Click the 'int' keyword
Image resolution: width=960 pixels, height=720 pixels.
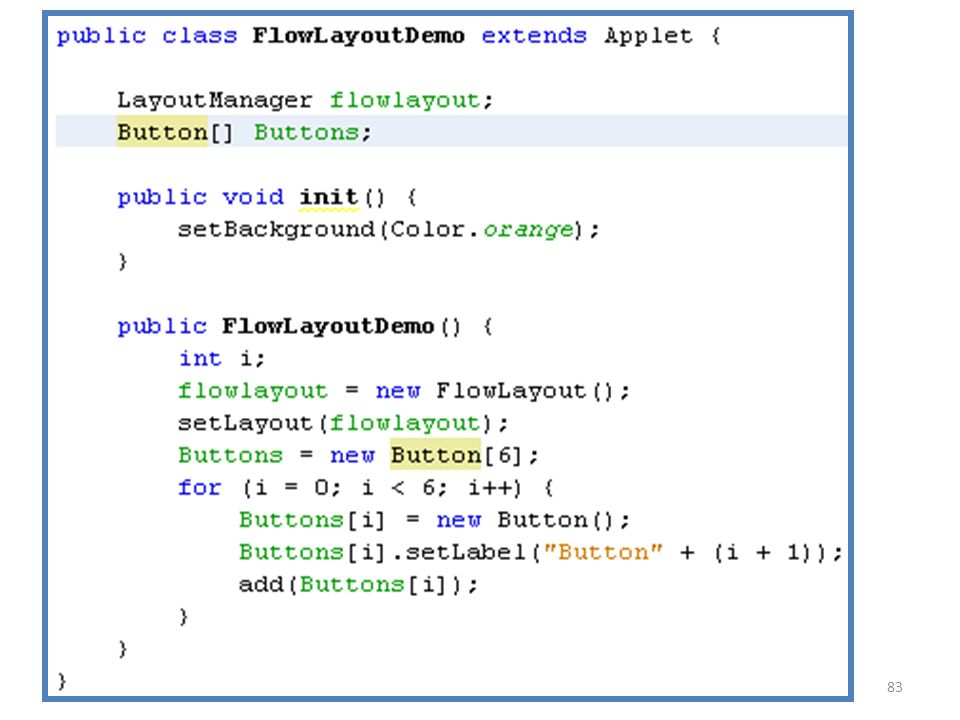point(200,358)
